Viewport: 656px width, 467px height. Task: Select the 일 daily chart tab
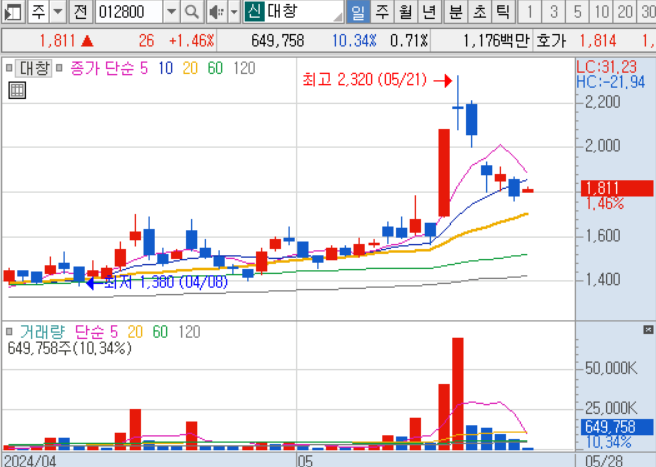(358, 12)
